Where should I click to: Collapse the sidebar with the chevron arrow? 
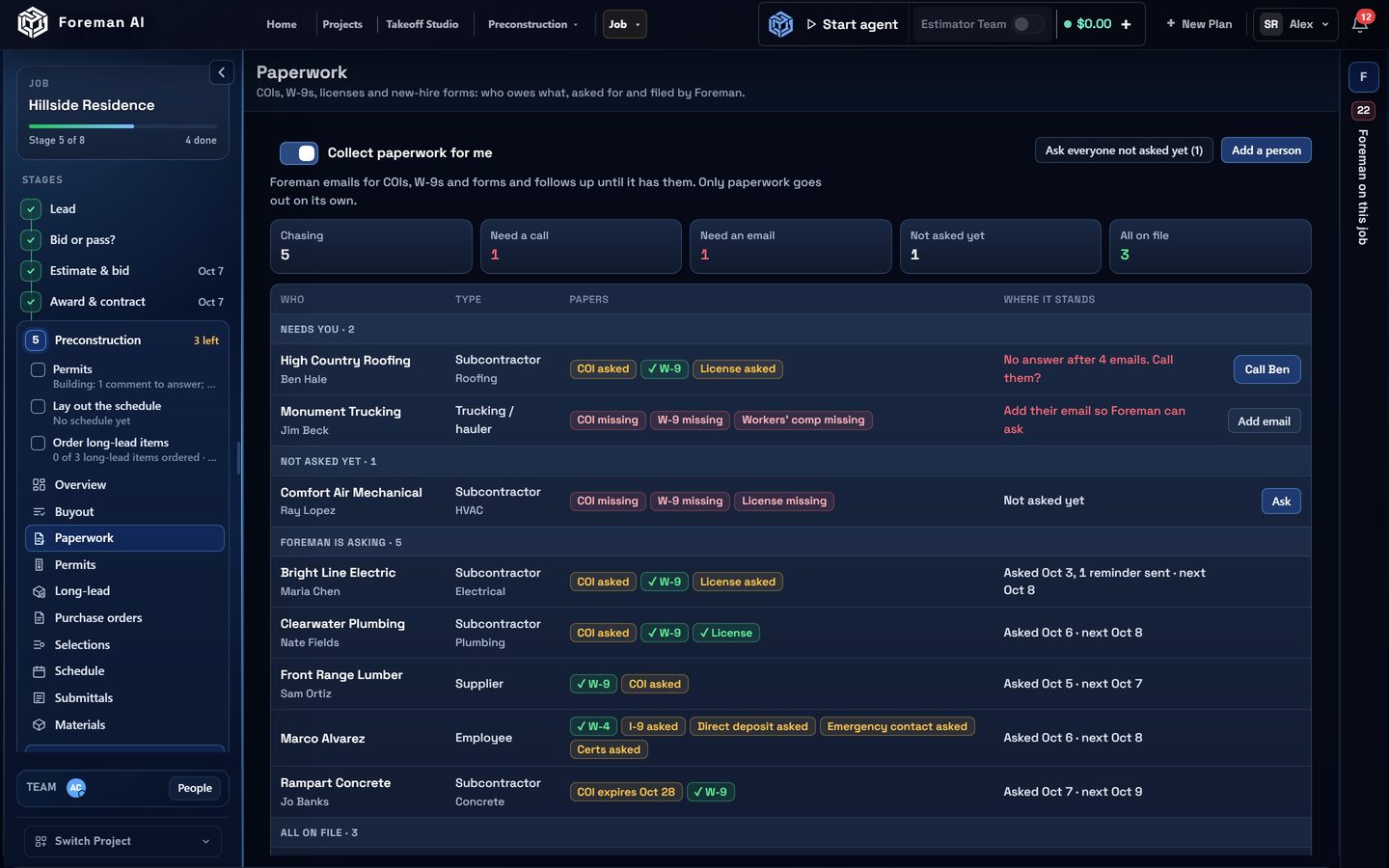click(x=221, y=72)
